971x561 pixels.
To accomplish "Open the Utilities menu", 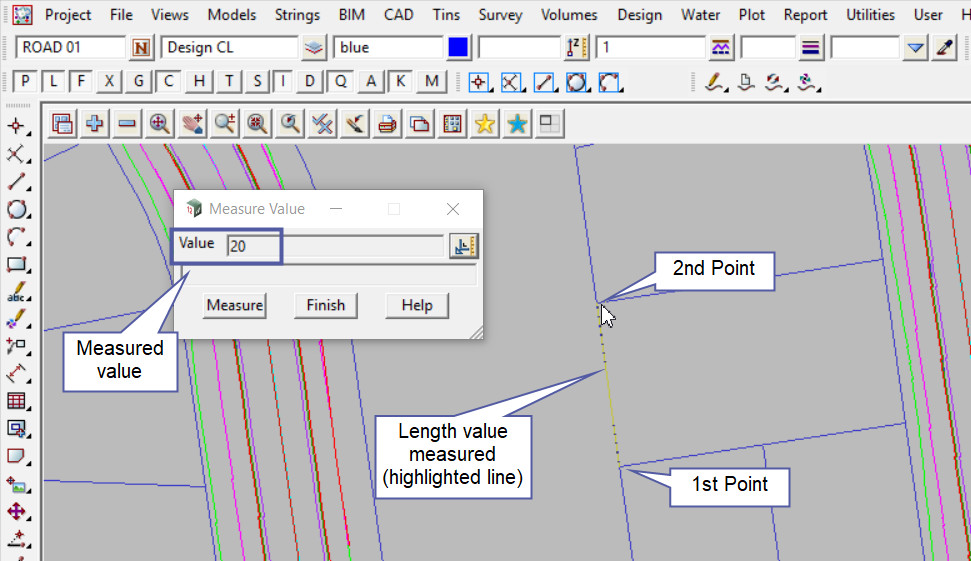I will click(870, 14).
